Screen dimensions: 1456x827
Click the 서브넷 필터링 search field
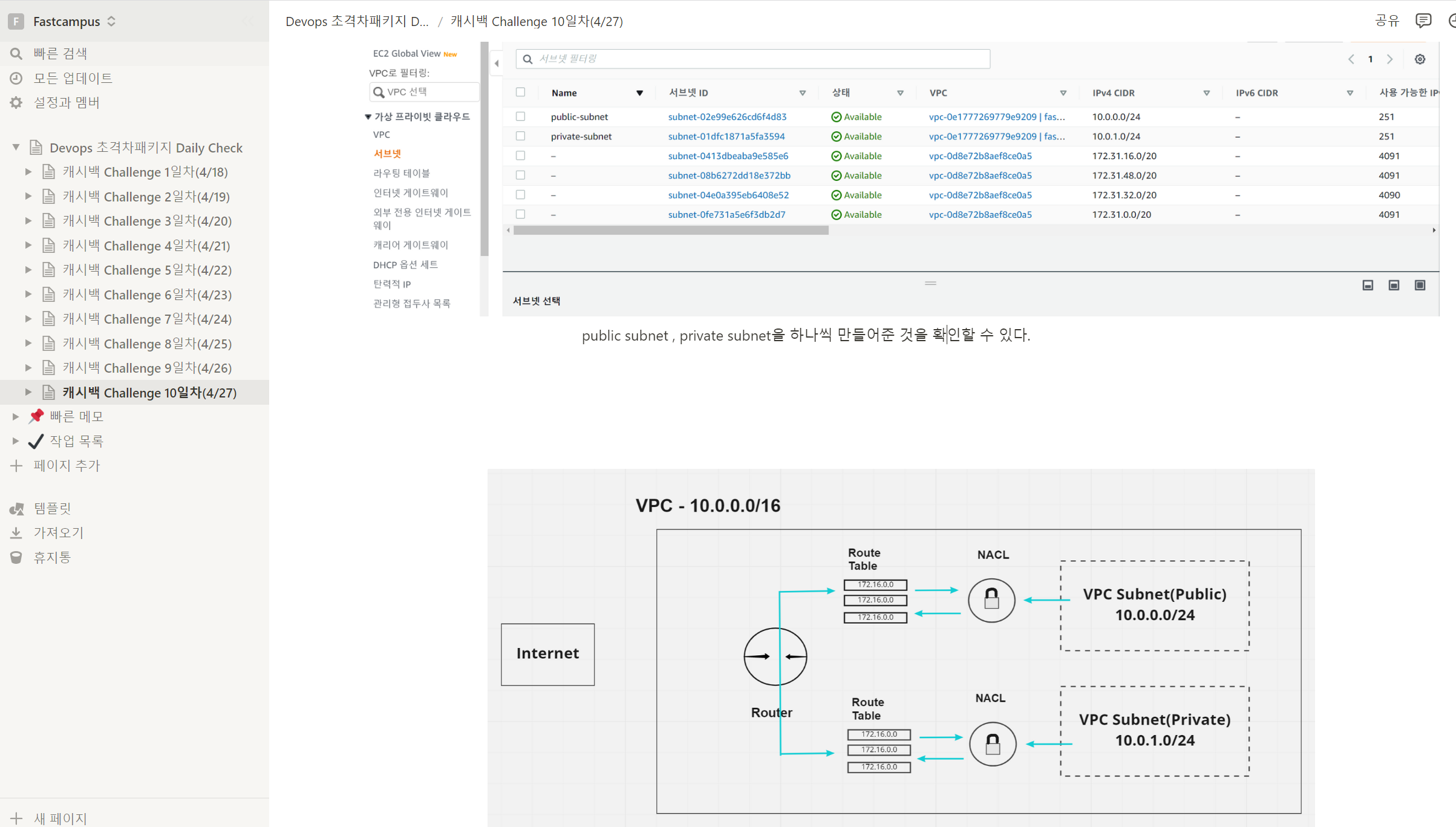tap(753, 59)
